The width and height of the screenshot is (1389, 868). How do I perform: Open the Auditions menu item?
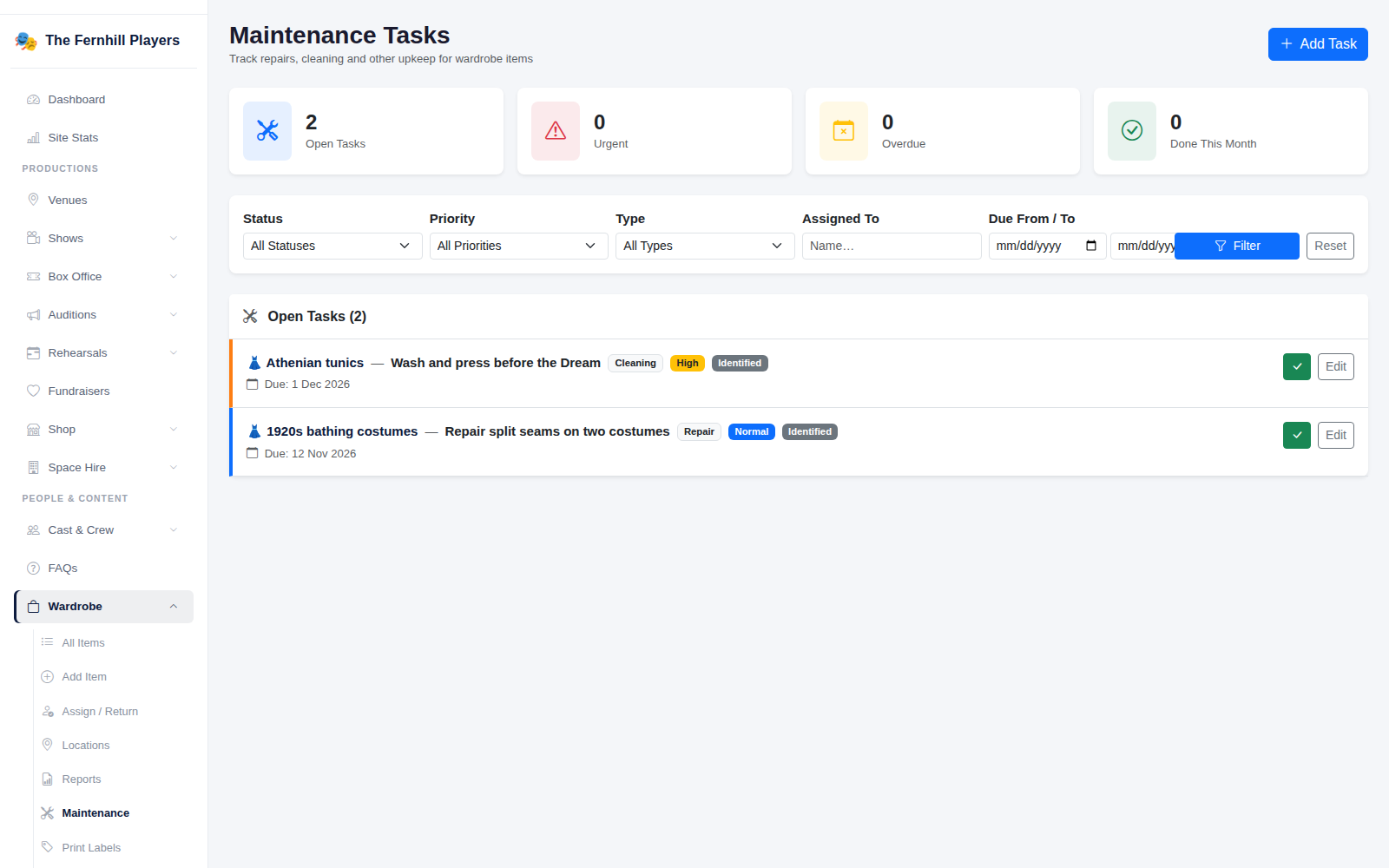(103, 315)
